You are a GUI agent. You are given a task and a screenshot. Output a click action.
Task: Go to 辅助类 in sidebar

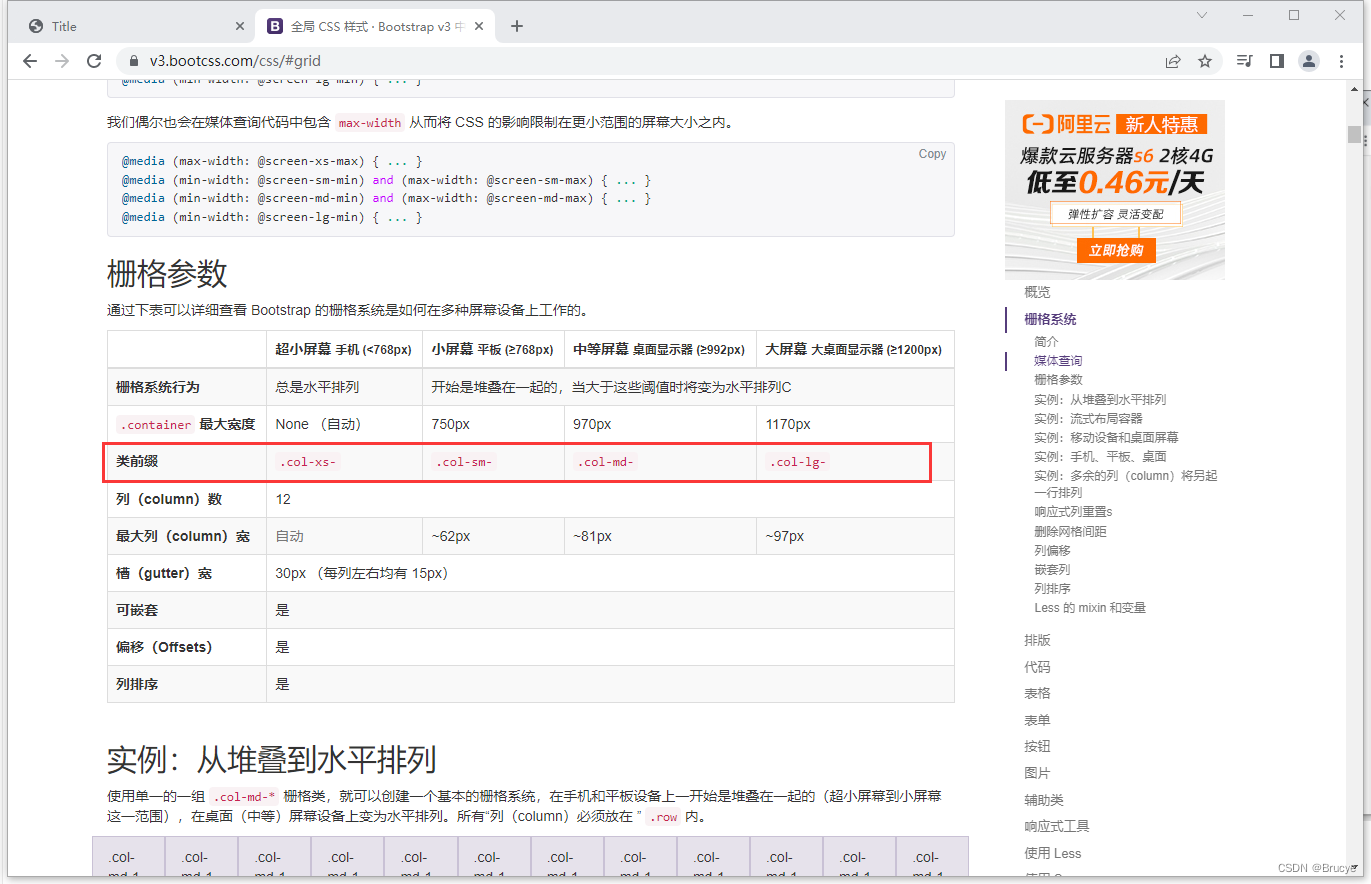tap(1044, 800)
